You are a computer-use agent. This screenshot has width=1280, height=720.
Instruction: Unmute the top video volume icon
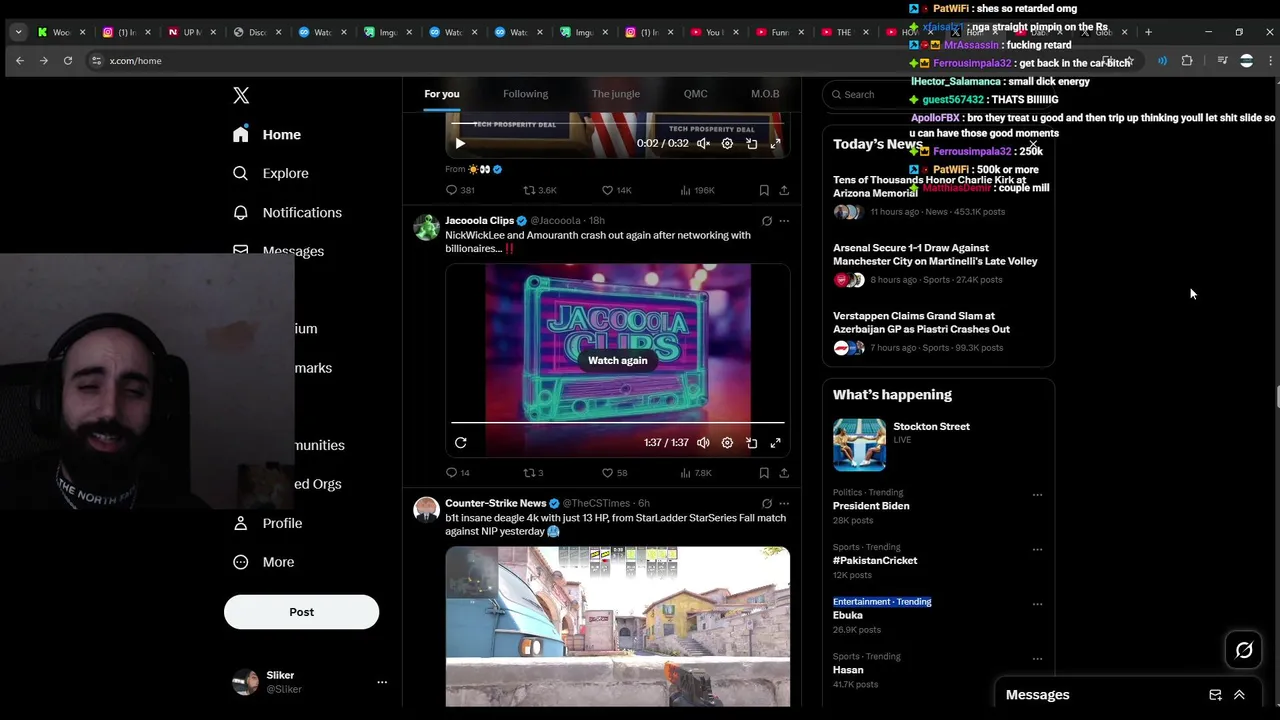pyautogui.click(x=703, y=143)
